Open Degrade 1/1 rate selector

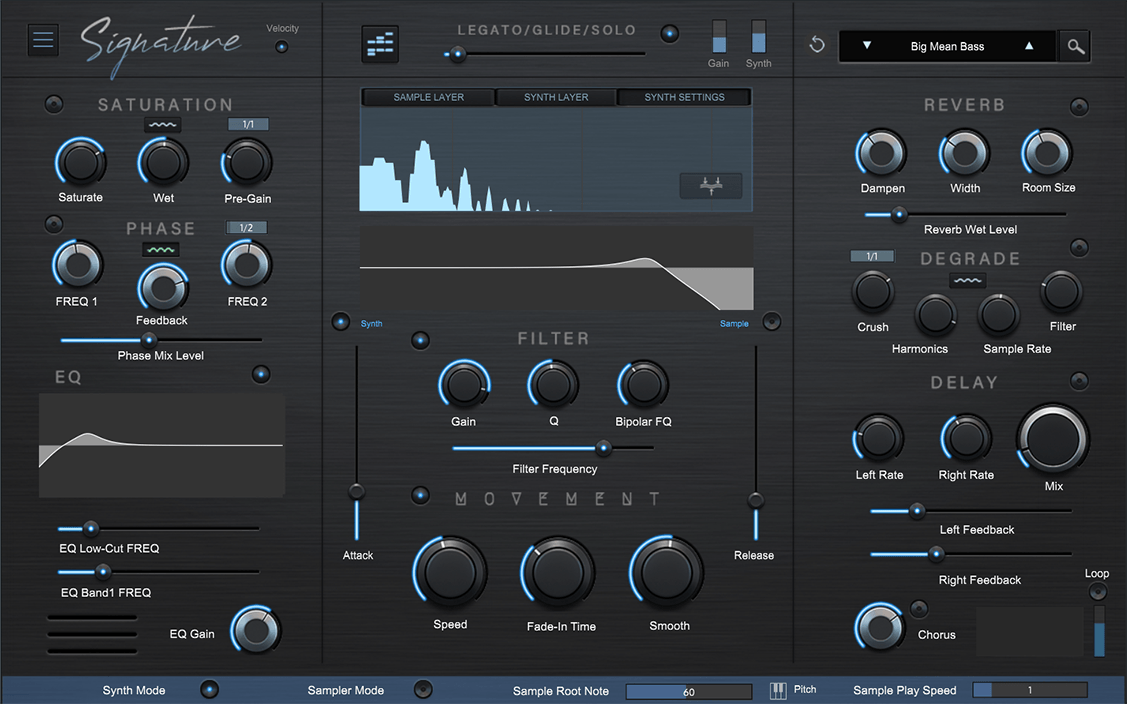[872, 256]
